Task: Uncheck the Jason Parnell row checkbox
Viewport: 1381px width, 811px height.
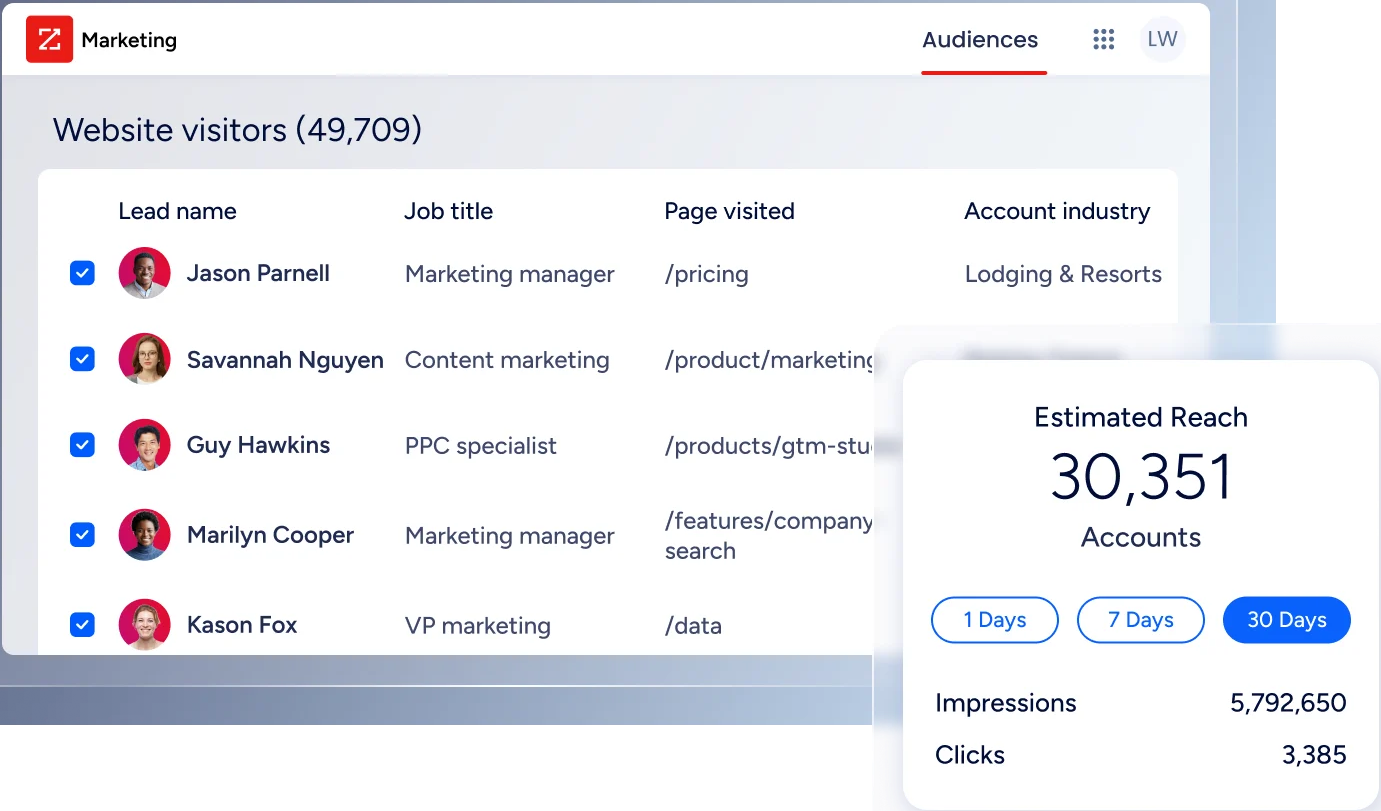Action: click(82, 273)
